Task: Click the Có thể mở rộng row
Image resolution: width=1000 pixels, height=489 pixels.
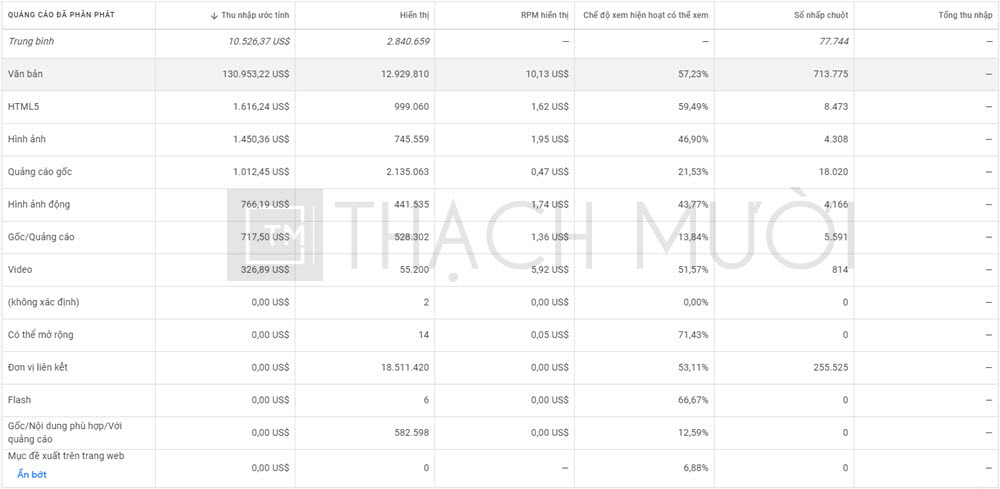Action: [500, 335]
